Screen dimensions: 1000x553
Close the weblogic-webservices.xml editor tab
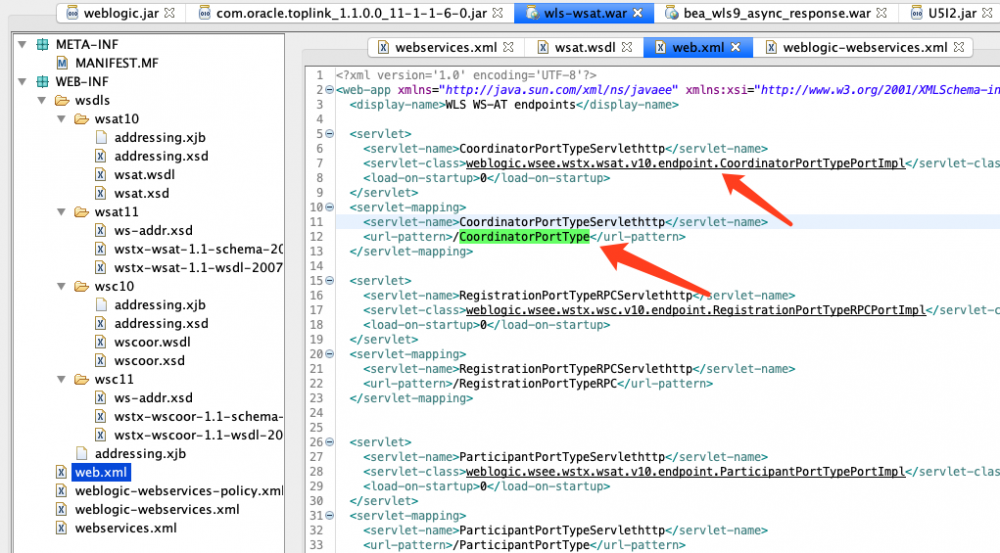pos(959,47)
